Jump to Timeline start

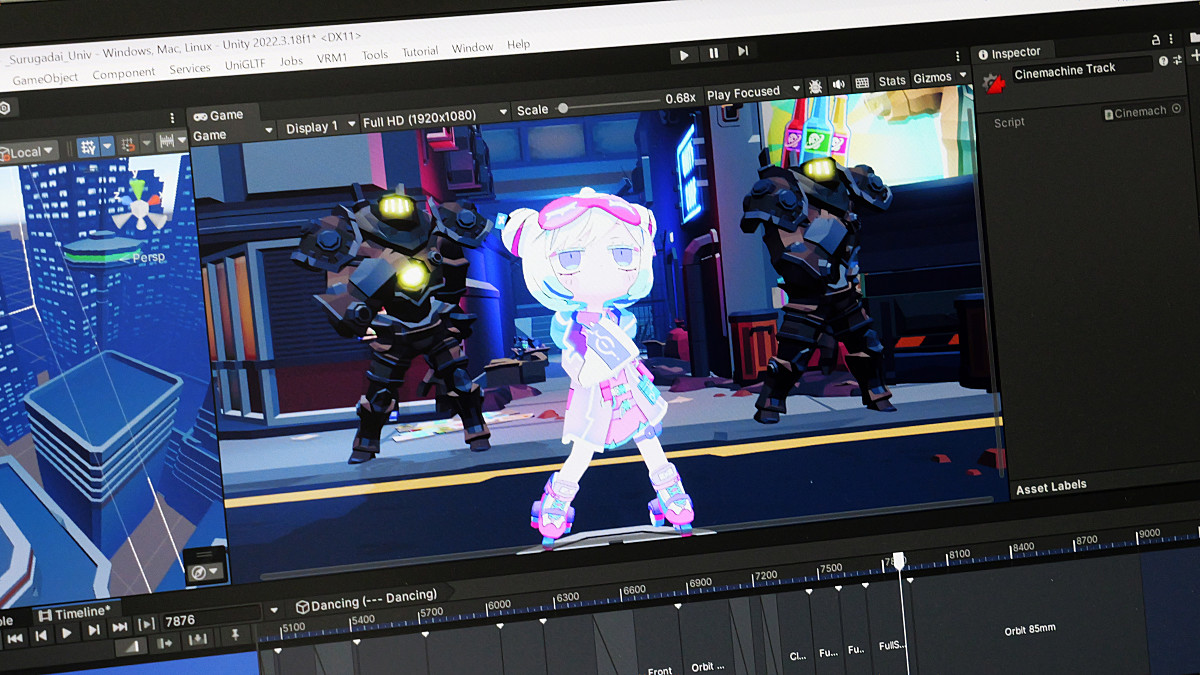click(15, 638)
